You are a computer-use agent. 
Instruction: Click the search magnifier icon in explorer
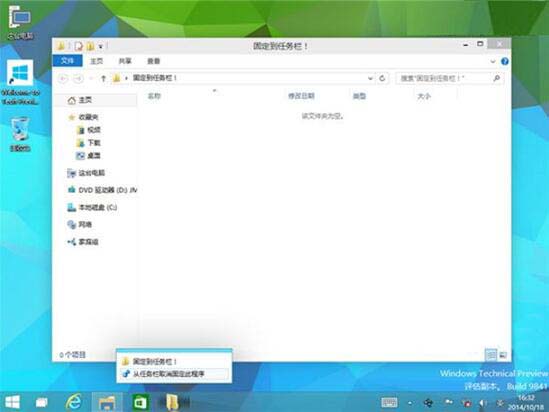coord(496,78)
